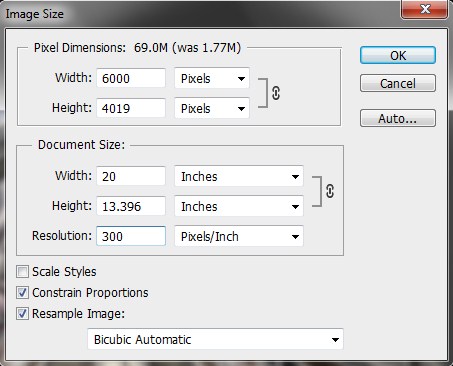
Task: Select the Pixel Dimensions Width field showing 6000
Action: (131, 78)
